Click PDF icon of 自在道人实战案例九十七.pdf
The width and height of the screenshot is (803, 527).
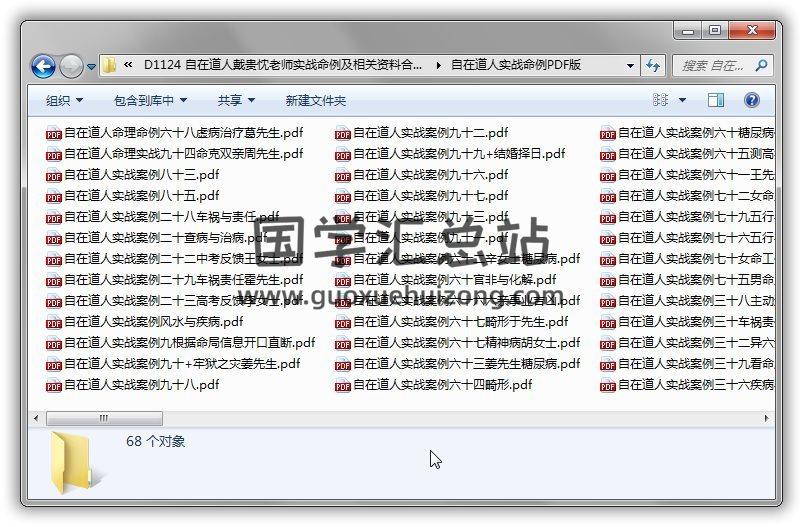[x=343, y=197]
